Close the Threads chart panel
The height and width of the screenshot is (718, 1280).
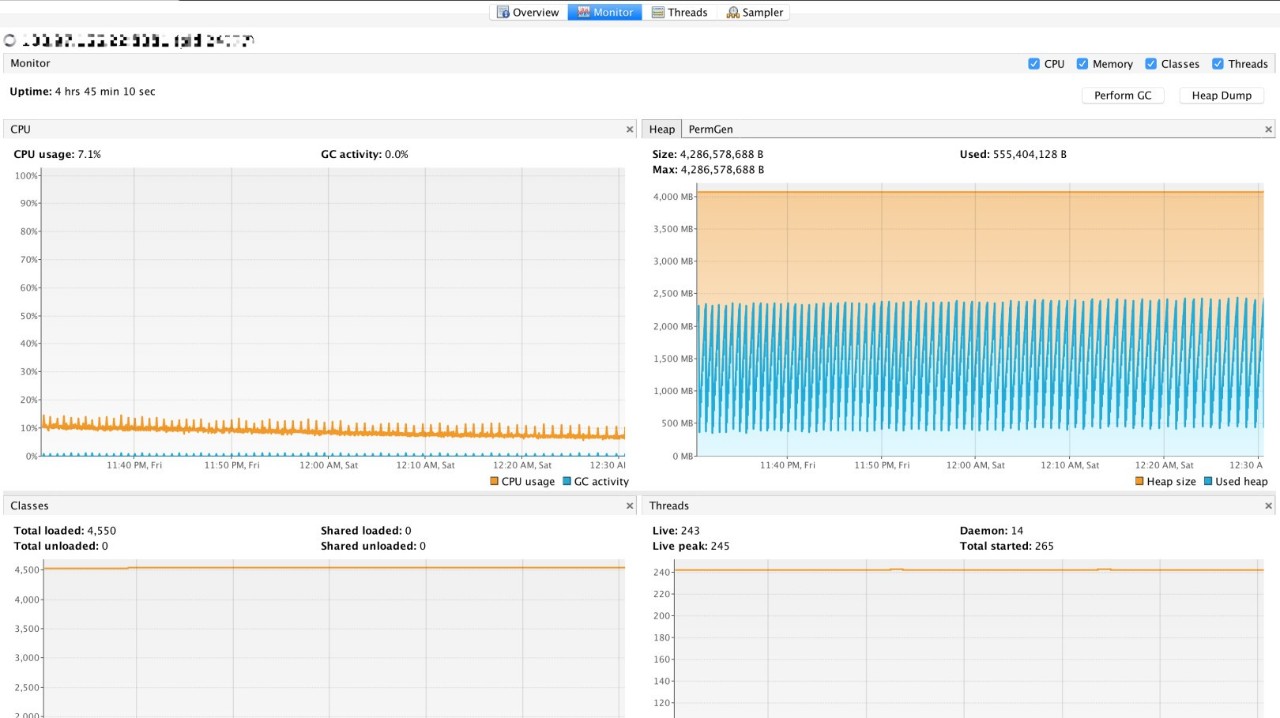(1269, 506)
